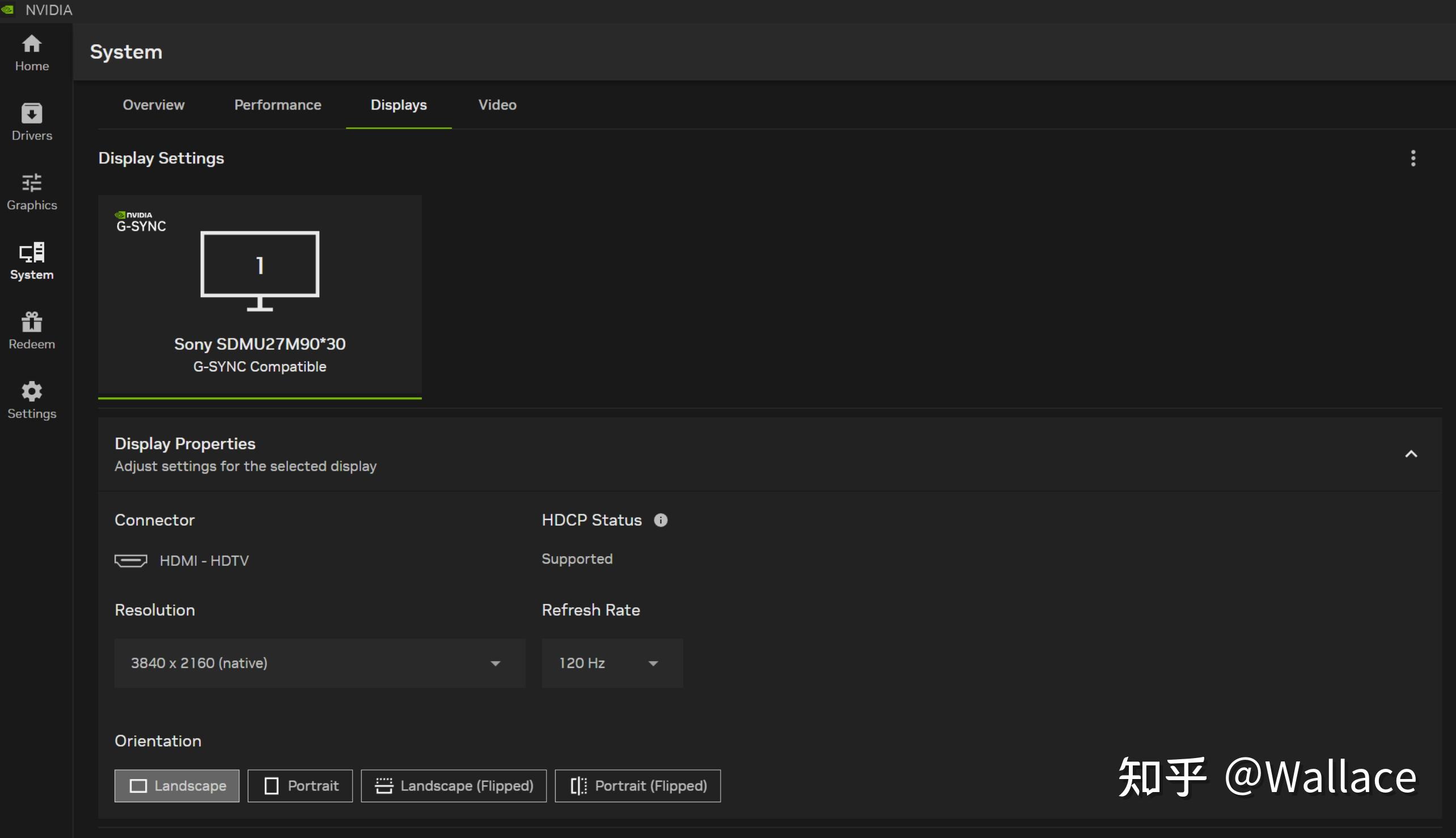The width and height of the screenshot is (1456, 838).
Task: Click the monitor 1 display icon
Action: (x=260, y=271)
